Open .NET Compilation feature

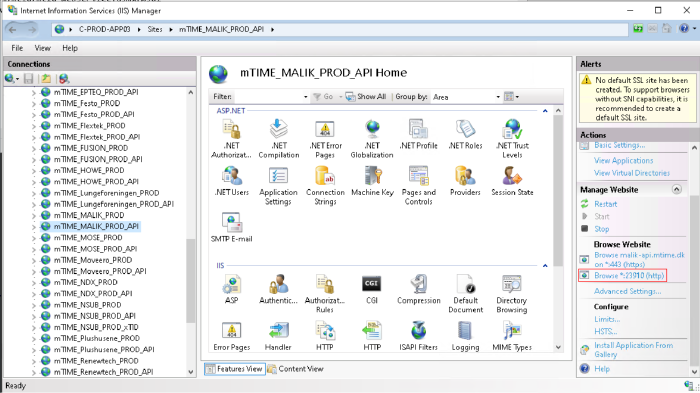(279, 138)
